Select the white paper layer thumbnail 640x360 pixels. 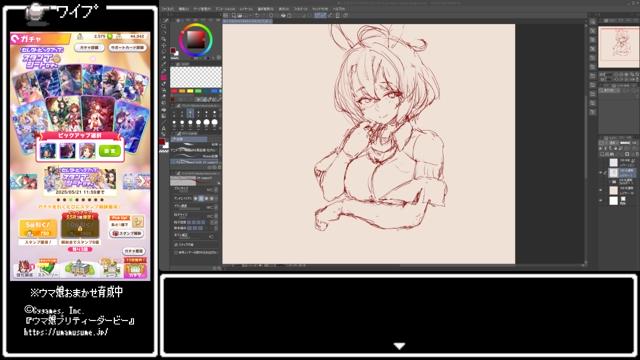click(x=613, y=200)
